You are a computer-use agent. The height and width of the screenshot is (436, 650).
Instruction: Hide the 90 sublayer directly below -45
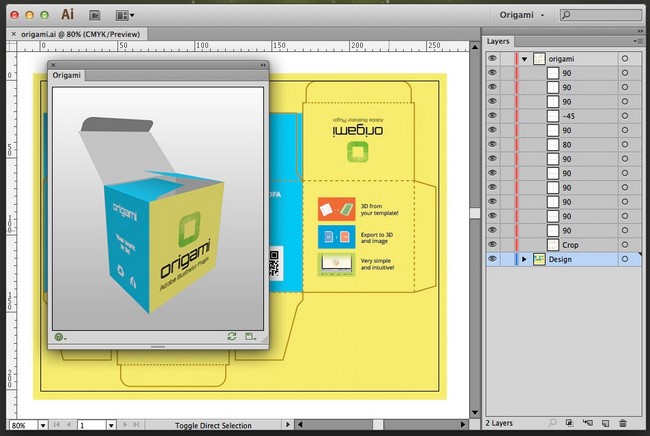point(492,130)
